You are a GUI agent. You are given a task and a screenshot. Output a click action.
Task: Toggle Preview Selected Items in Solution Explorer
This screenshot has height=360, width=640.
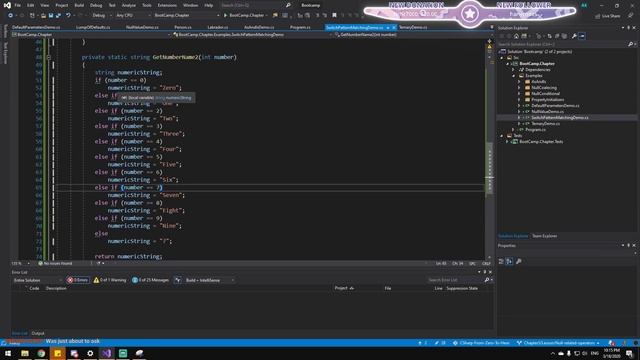coord(582,36)
